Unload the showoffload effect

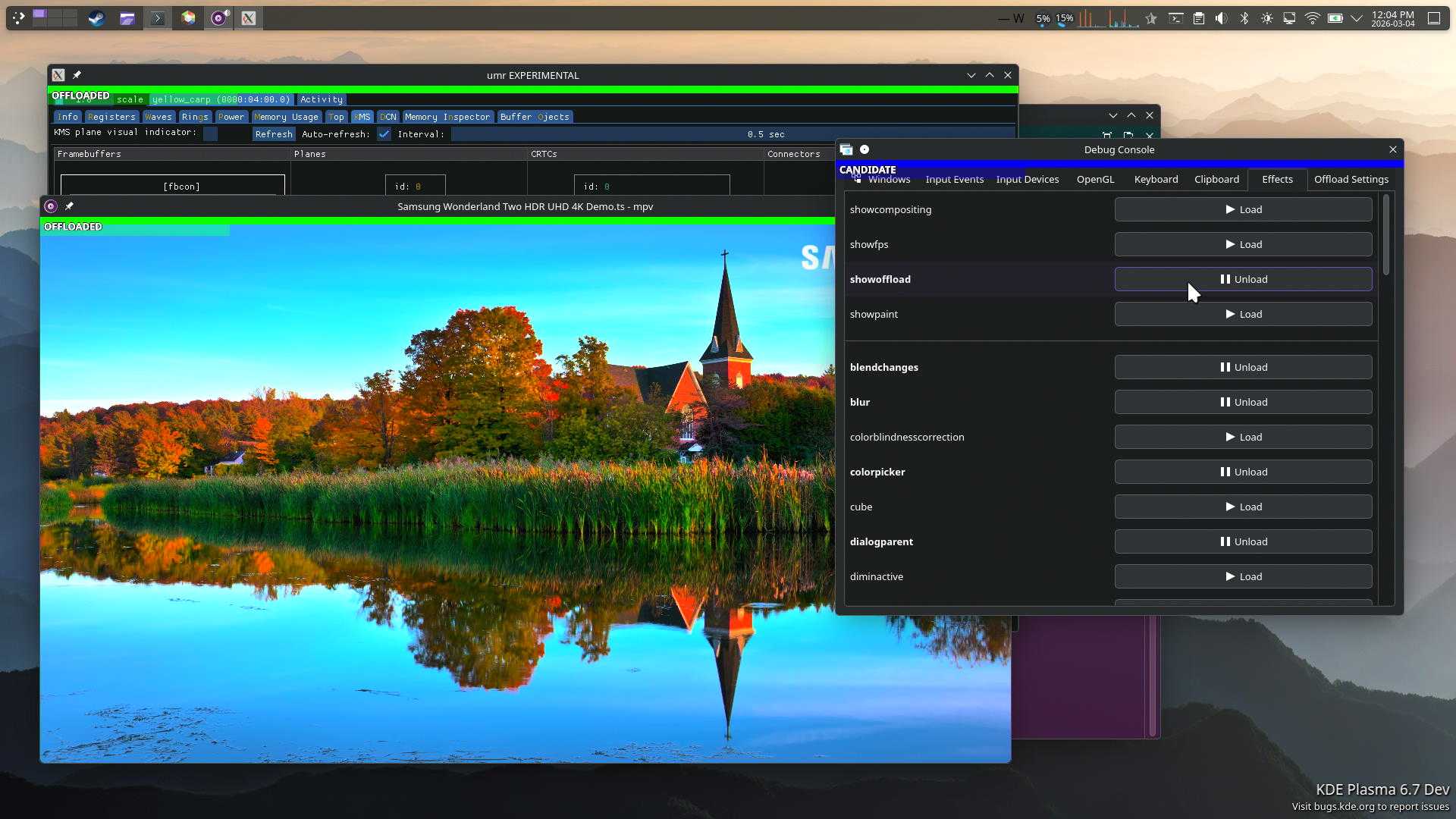tap(1243, 279)
